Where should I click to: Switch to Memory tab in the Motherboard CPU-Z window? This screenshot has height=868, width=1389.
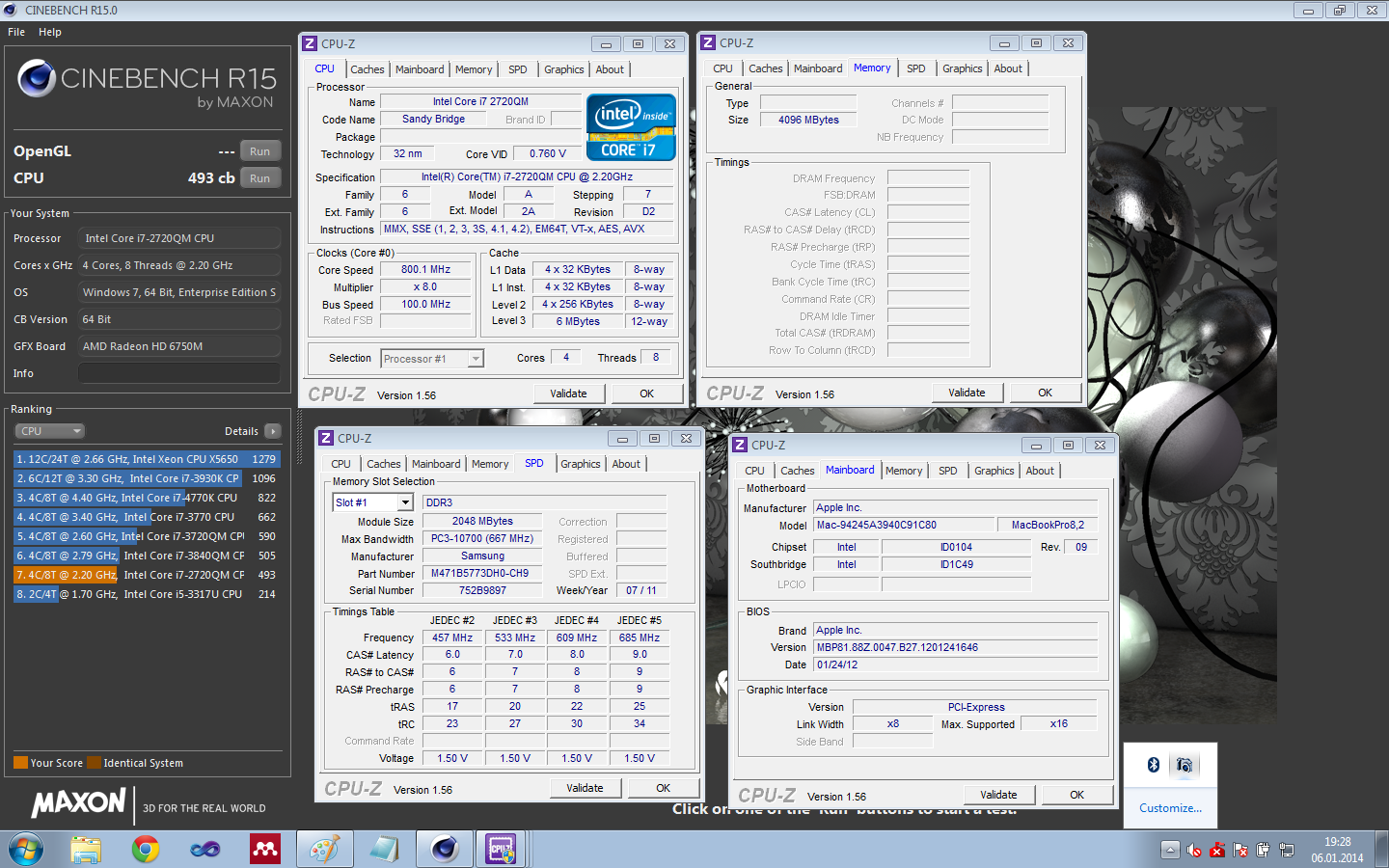[904, 471]
